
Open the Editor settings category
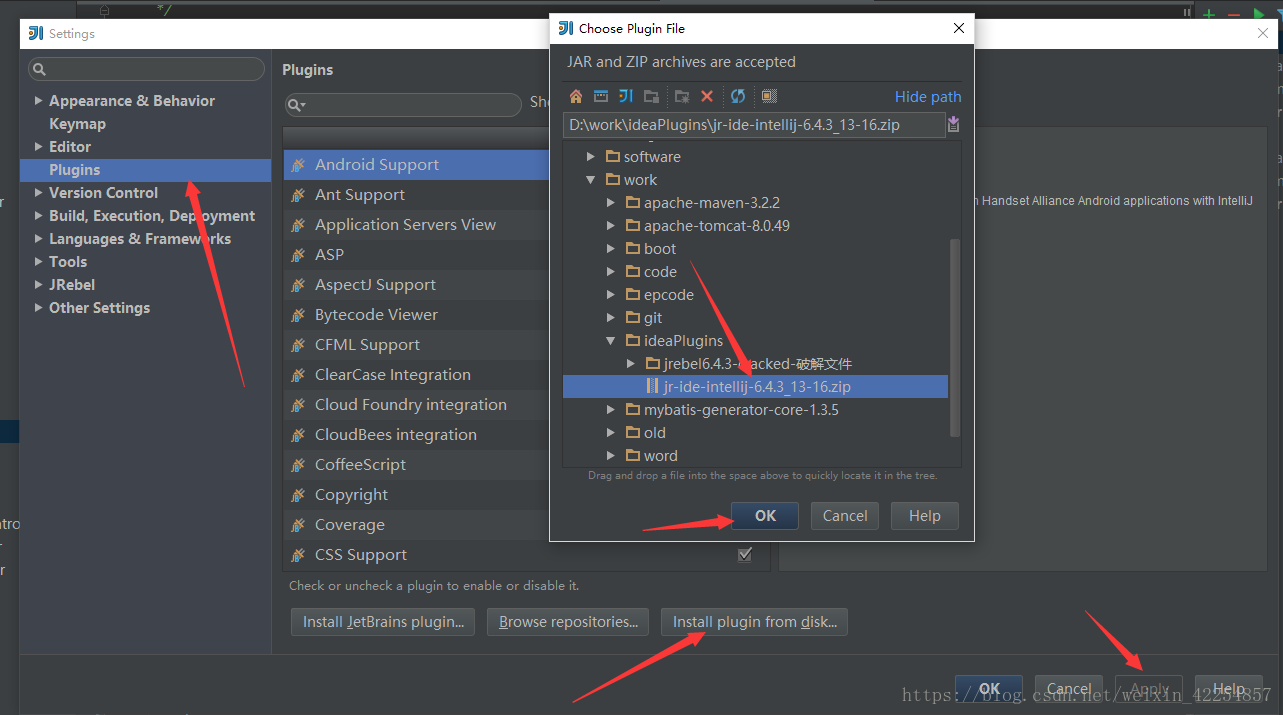pyautogui.click(x=70, y=147)
